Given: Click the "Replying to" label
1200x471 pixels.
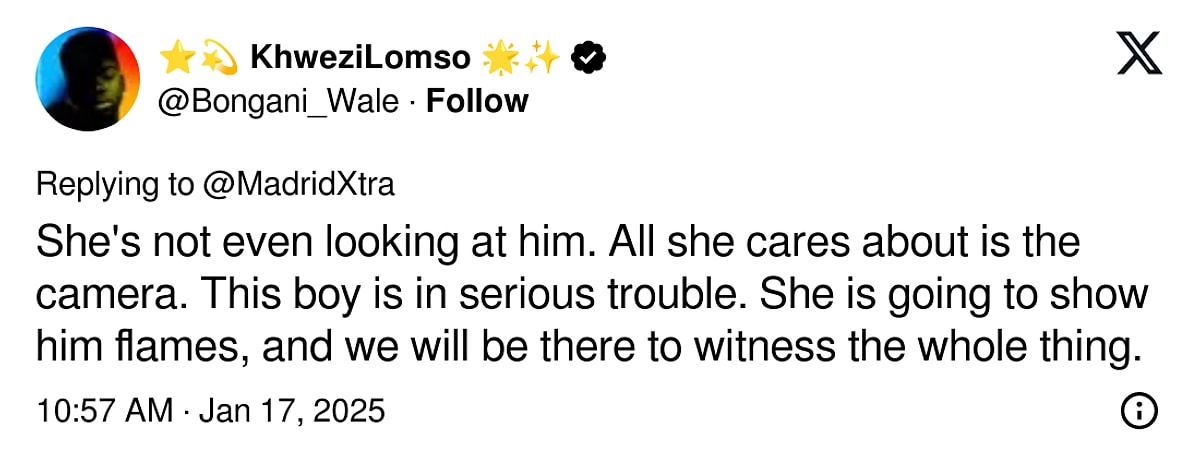Looking at the screenshot, I should point(117,185).
